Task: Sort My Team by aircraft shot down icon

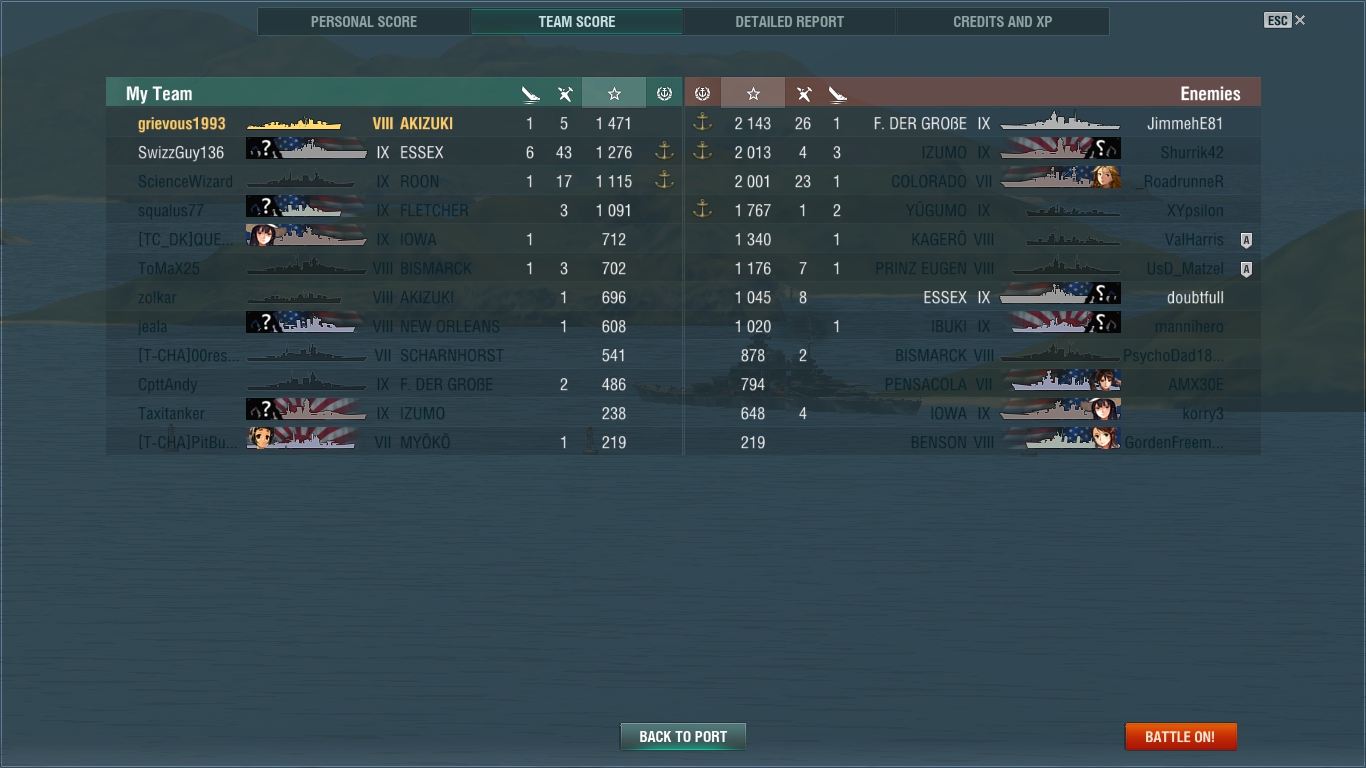Action: coord(565,94)
